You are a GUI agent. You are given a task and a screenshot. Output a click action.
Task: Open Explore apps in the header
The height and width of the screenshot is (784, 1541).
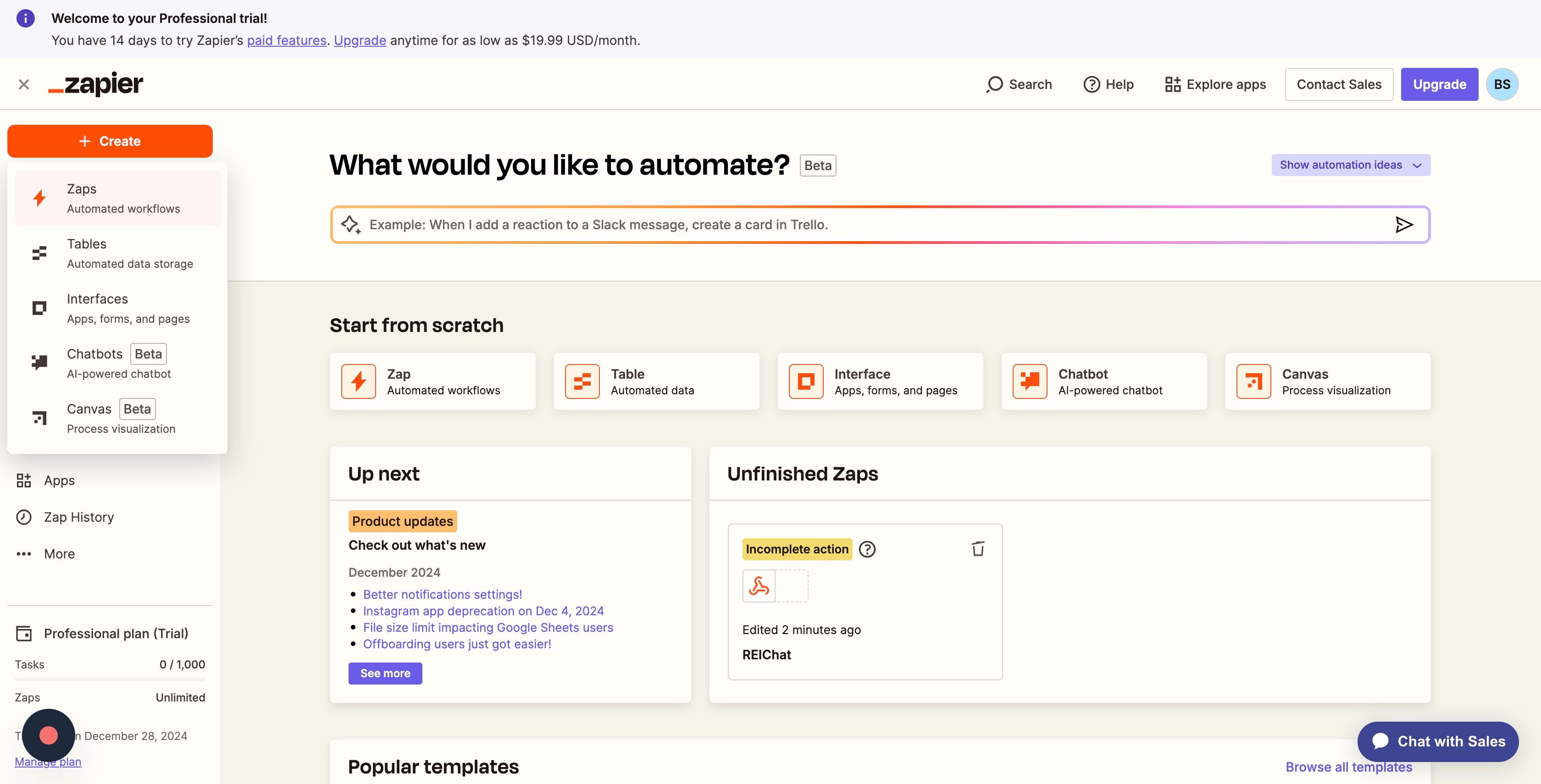(1215, 84)
